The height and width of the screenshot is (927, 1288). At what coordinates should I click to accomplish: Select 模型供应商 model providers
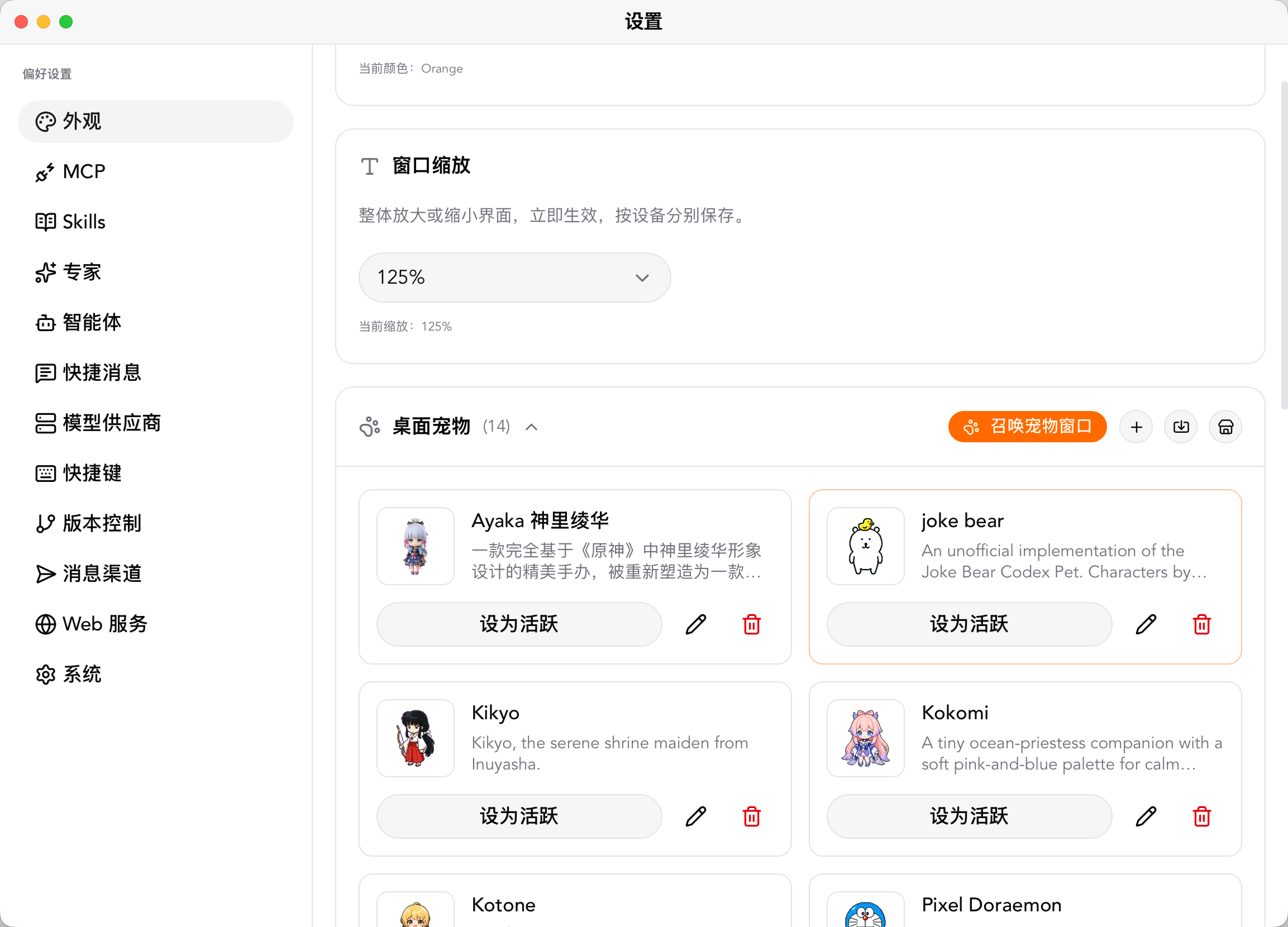[x=156, y=423]
